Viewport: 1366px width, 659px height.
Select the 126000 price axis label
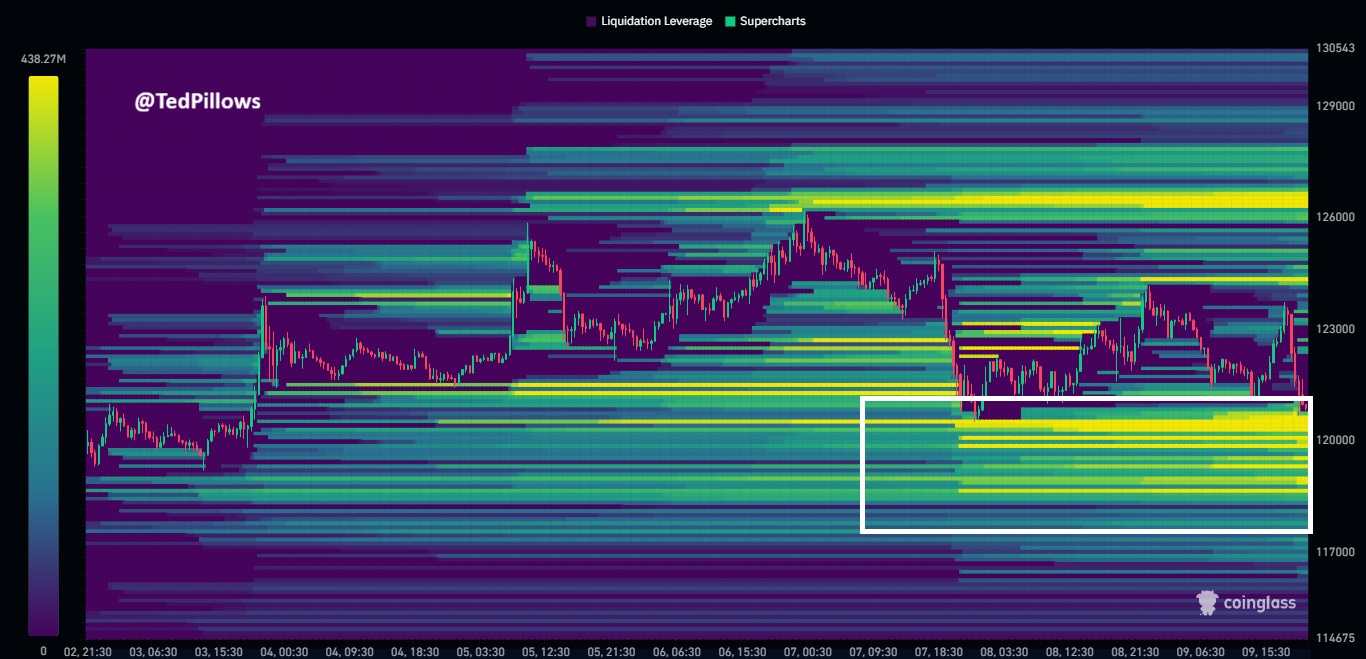click(x=1335, y=217)
